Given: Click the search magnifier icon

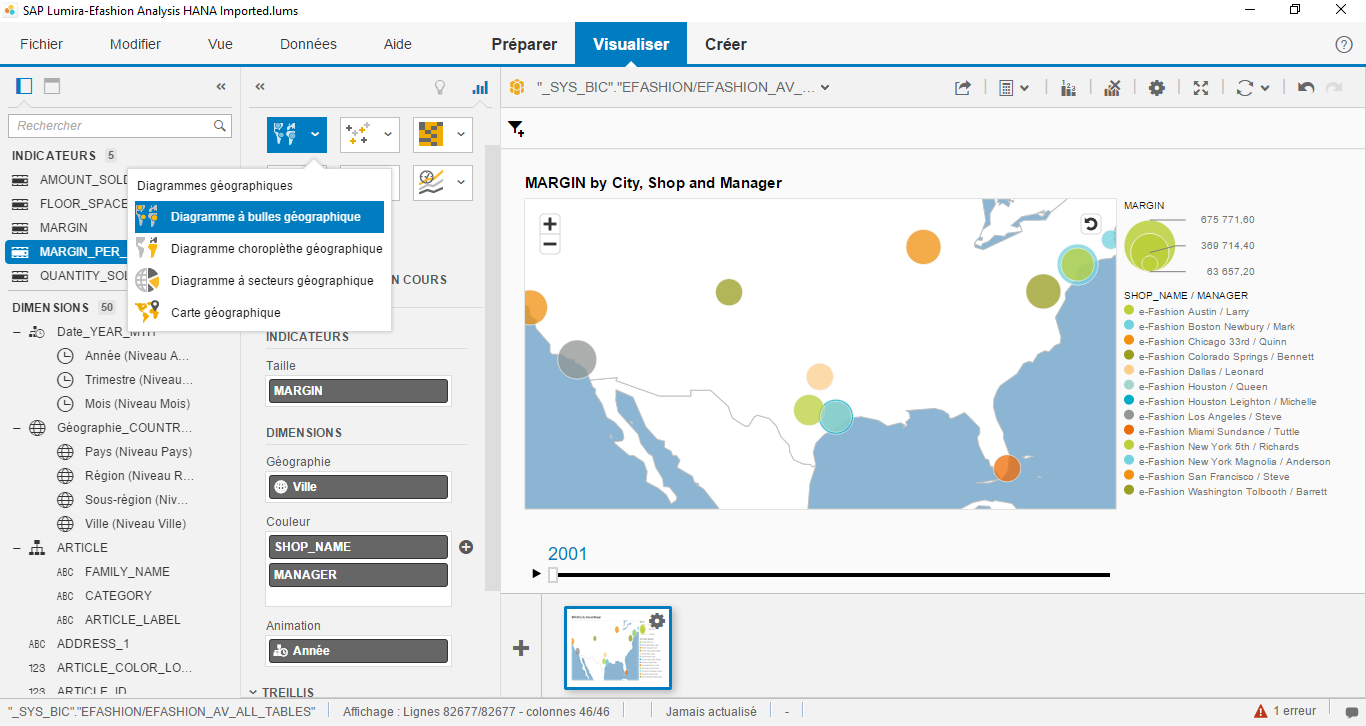Looking at the screenshot, I should tap(220, 126).
